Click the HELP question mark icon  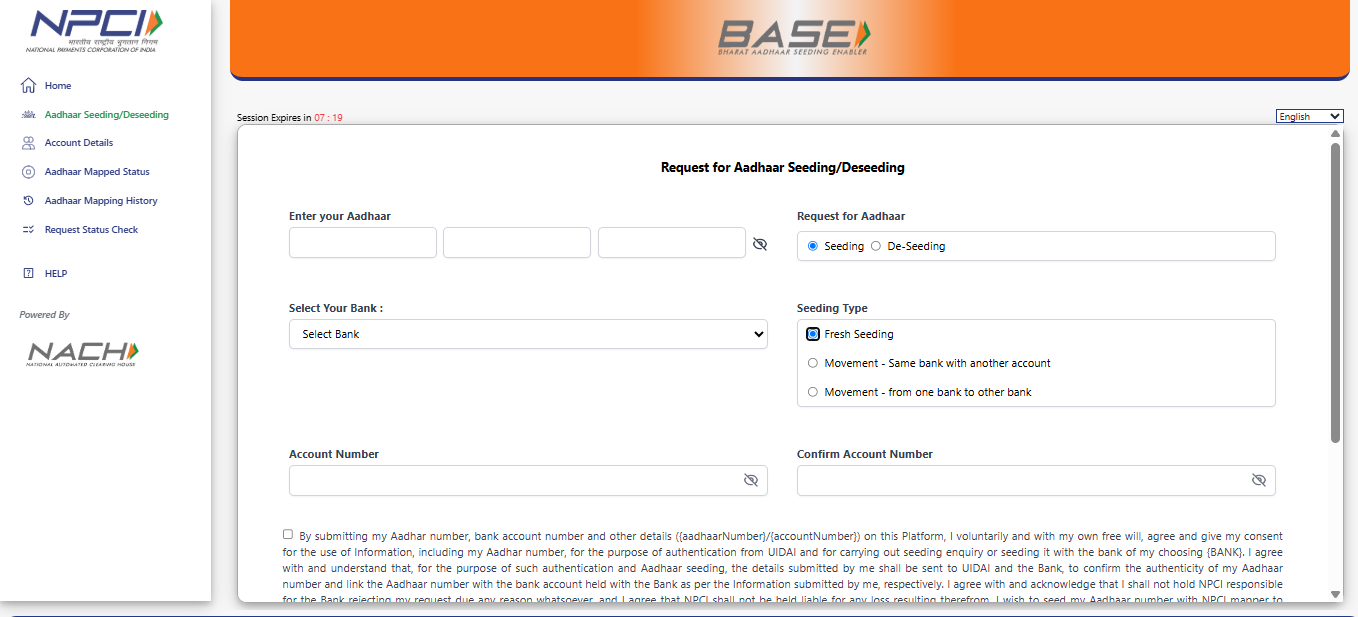click(28, 273)
